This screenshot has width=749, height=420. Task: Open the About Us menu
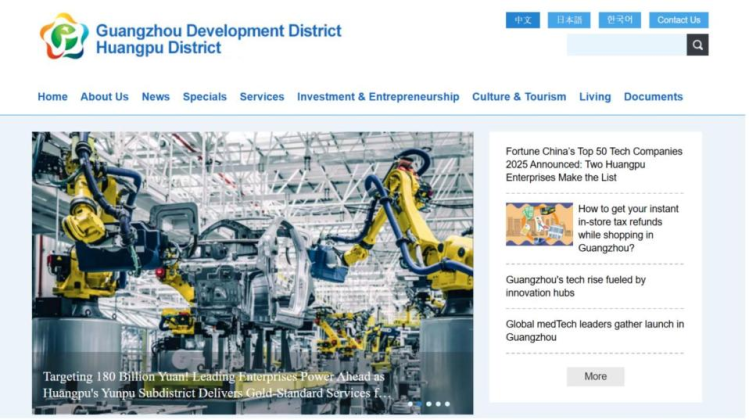tap(104, 97)
